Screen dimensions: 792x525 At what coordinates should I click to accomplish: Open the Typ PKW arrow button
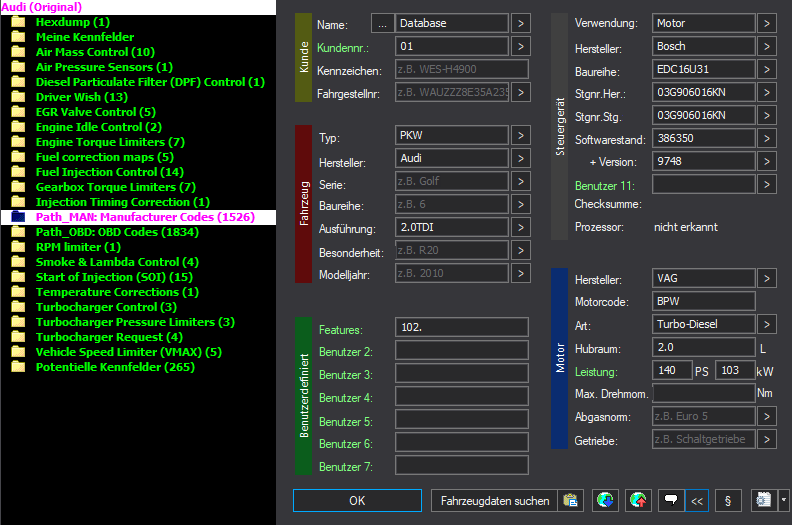[521, 135]
